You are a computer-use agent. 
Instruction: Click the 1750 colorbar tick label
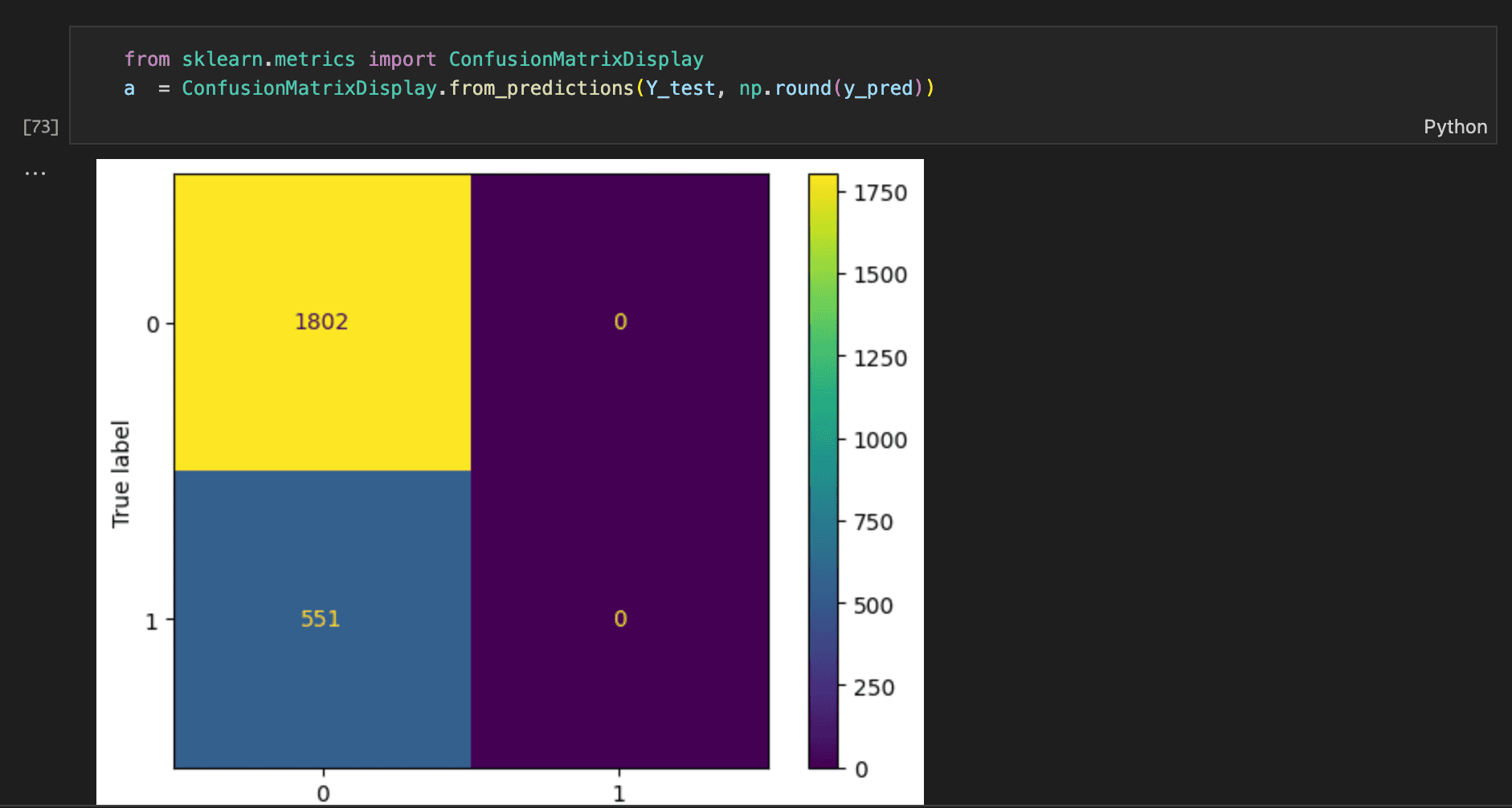click(880, 194)
